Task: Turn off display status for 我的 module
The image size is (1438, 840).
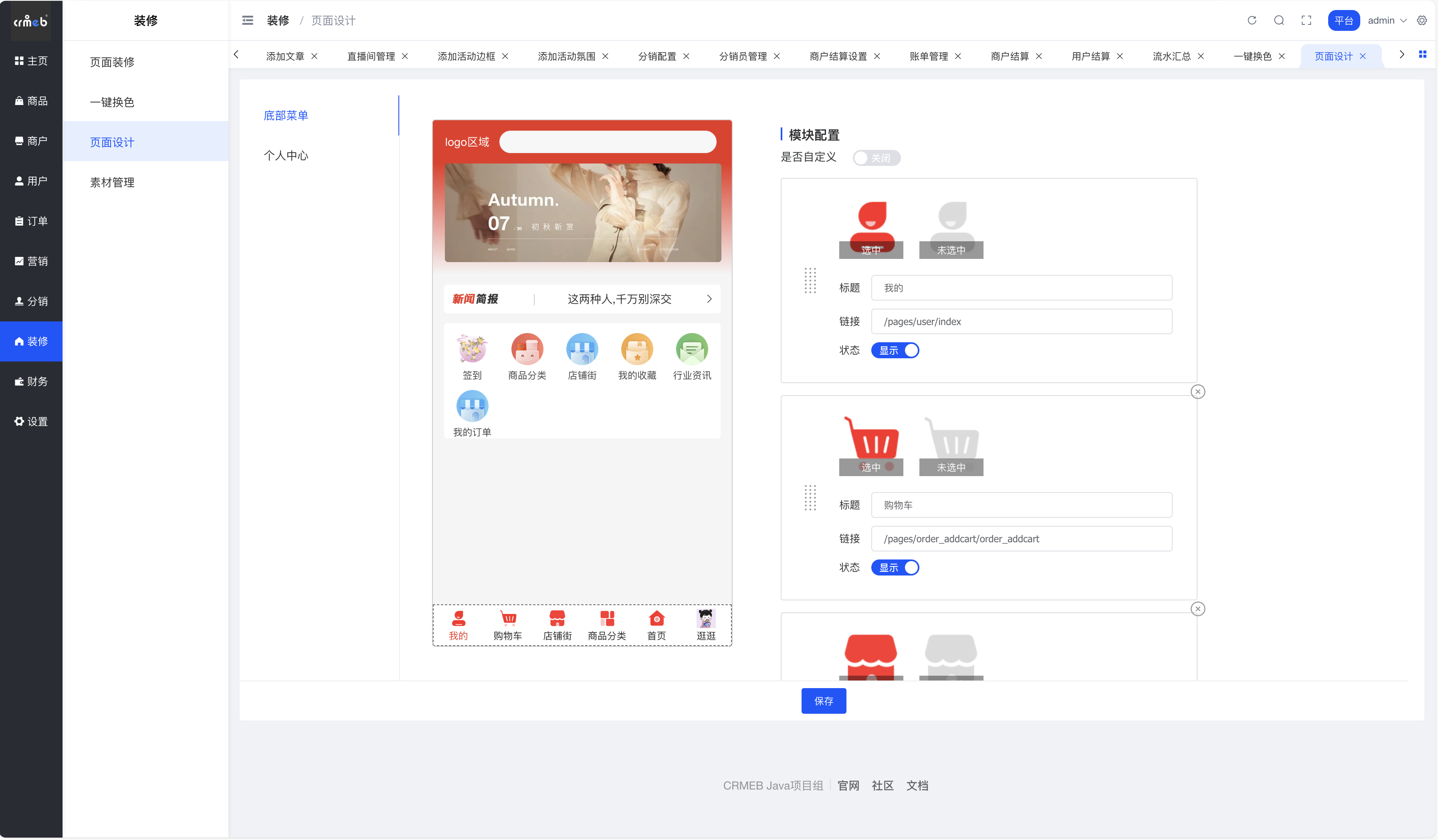Action: [x=895, y=350]
